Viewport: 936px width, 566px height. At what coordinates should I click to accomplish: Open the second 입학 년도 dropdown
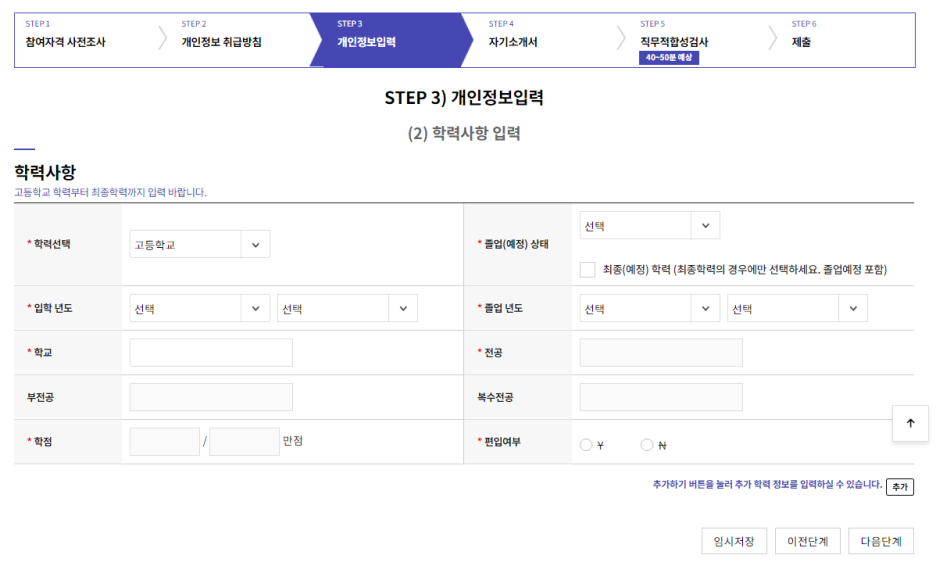point(347,309)
